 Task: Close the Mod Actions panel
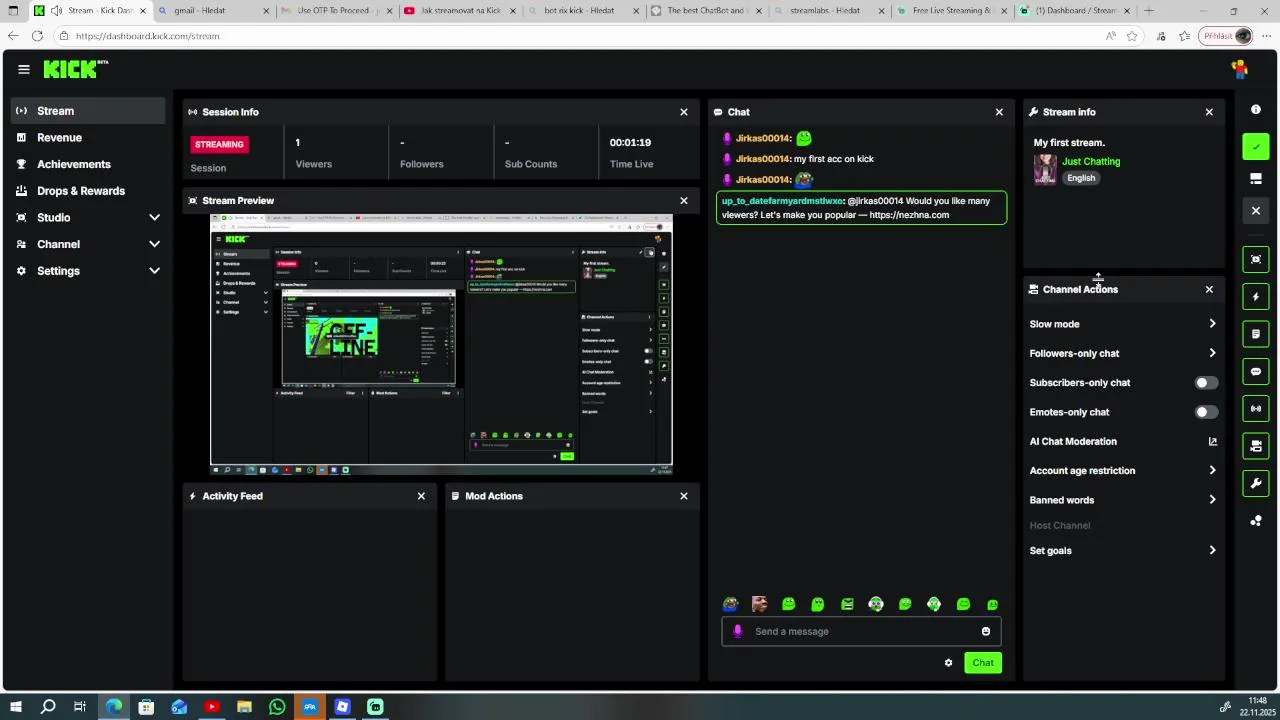click(684, 496)
